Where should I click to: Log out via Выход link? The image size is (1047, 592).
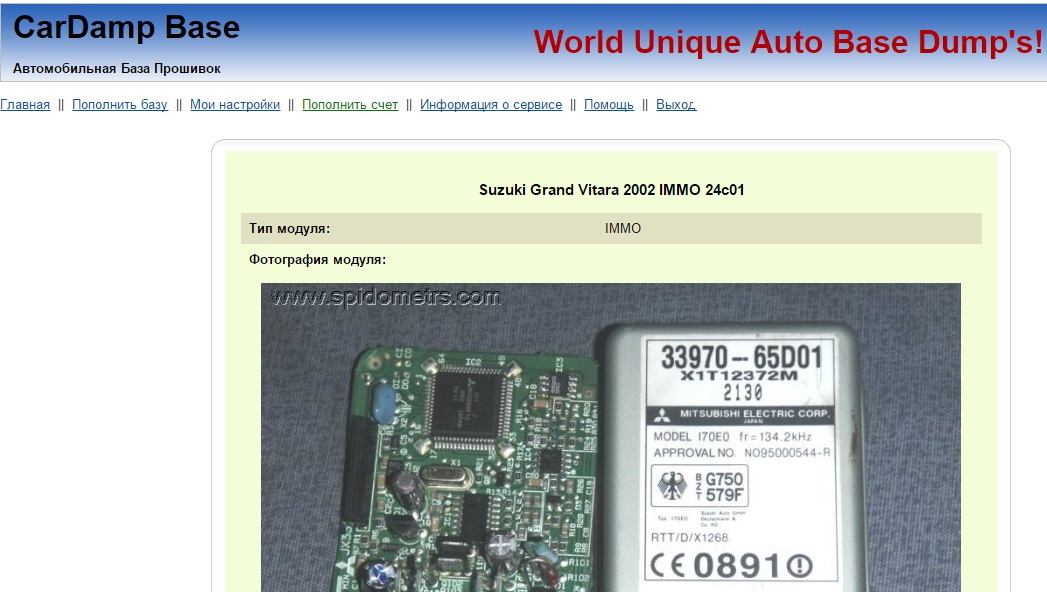point(676,105)
